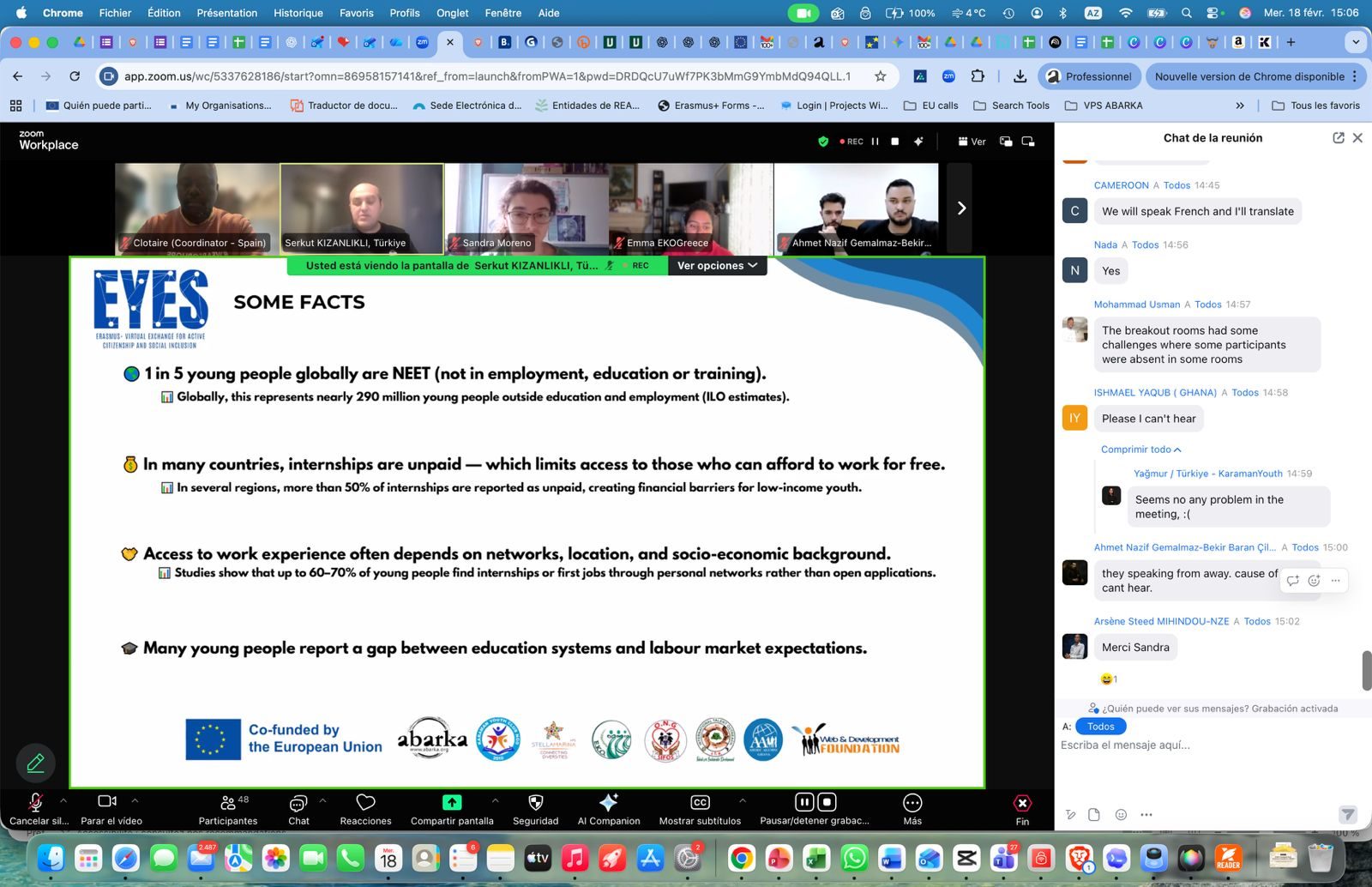1372x887 pixels.
Task: Click the Professionnel profile button
Action: pyautogui.click(x=1089, y=76)
